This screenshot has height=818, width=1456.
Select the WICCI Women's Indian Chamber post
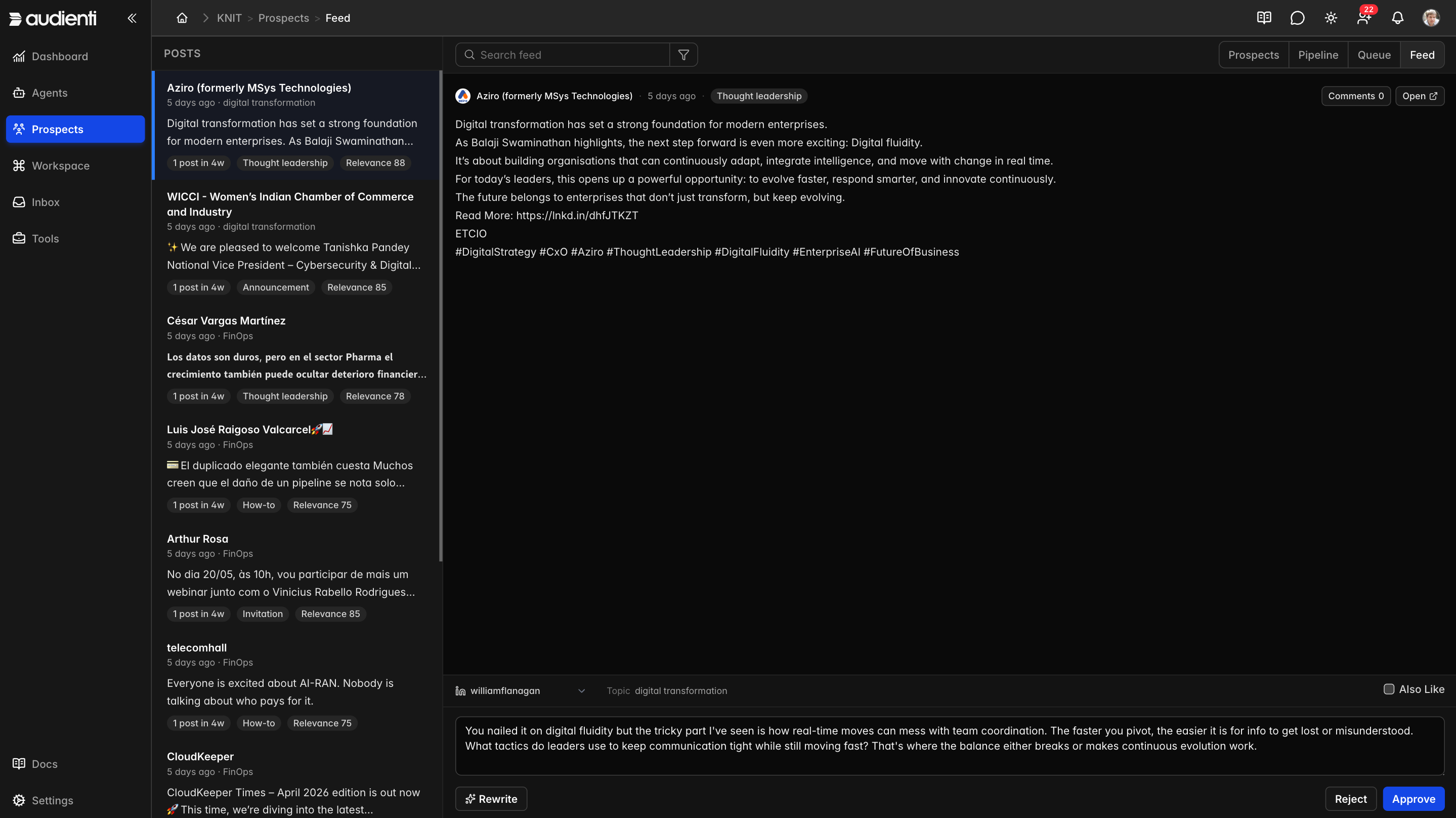[296, 241]
